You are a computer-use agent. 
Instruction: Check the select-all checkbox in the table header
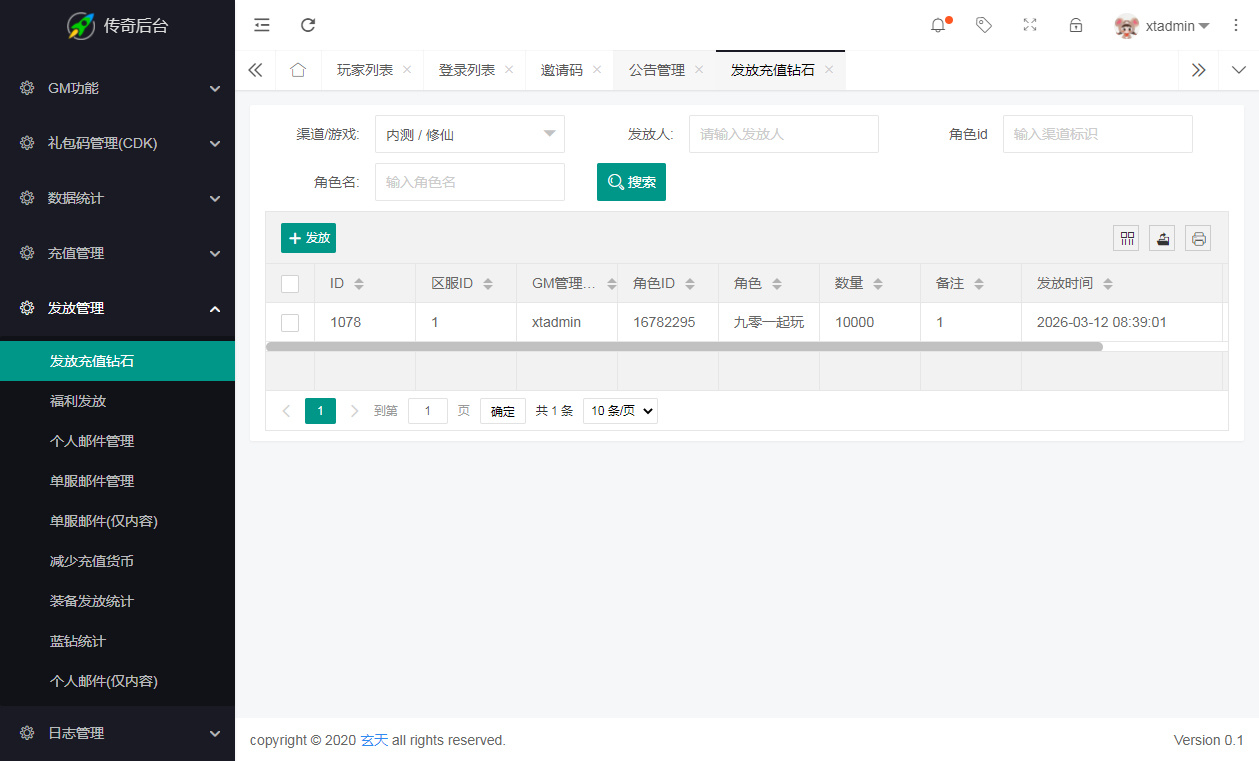click(290, 283)
